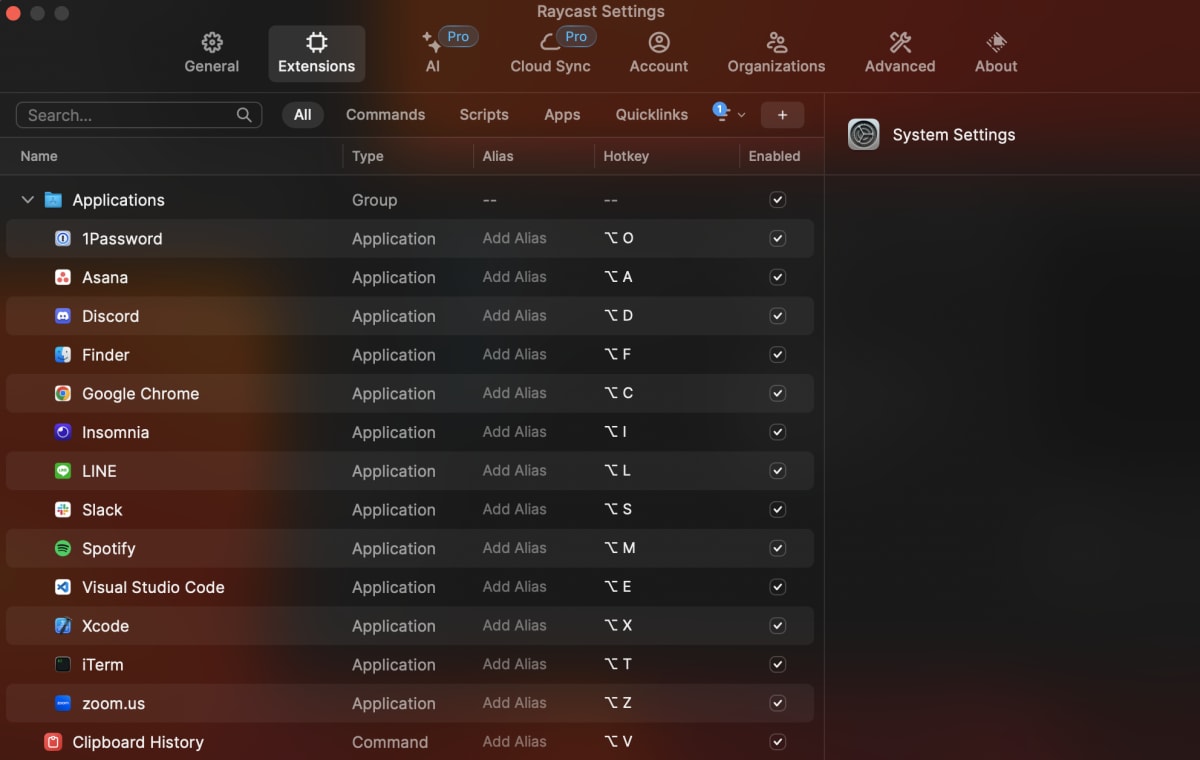
Task: Select the Spotify row name
Action: pyautogui.click(x=109, y=549)
